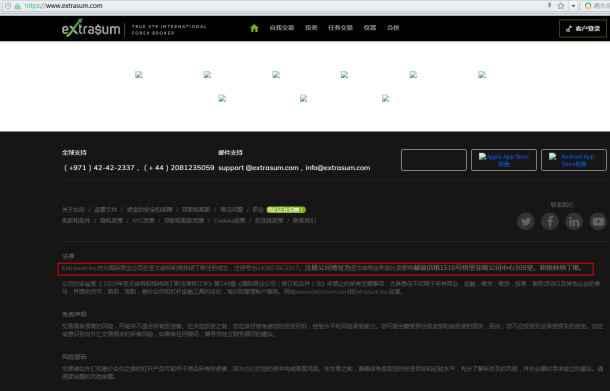Click the 邮件支持 email support heading
610x391 pixels.
[x=230, y=153]
